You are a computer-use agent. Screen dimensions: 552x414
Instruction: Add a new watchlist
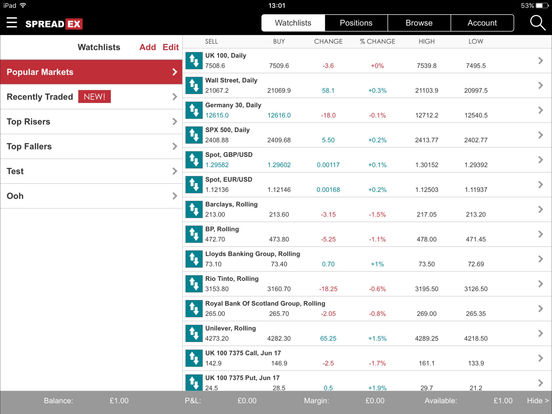coord(148,47)
